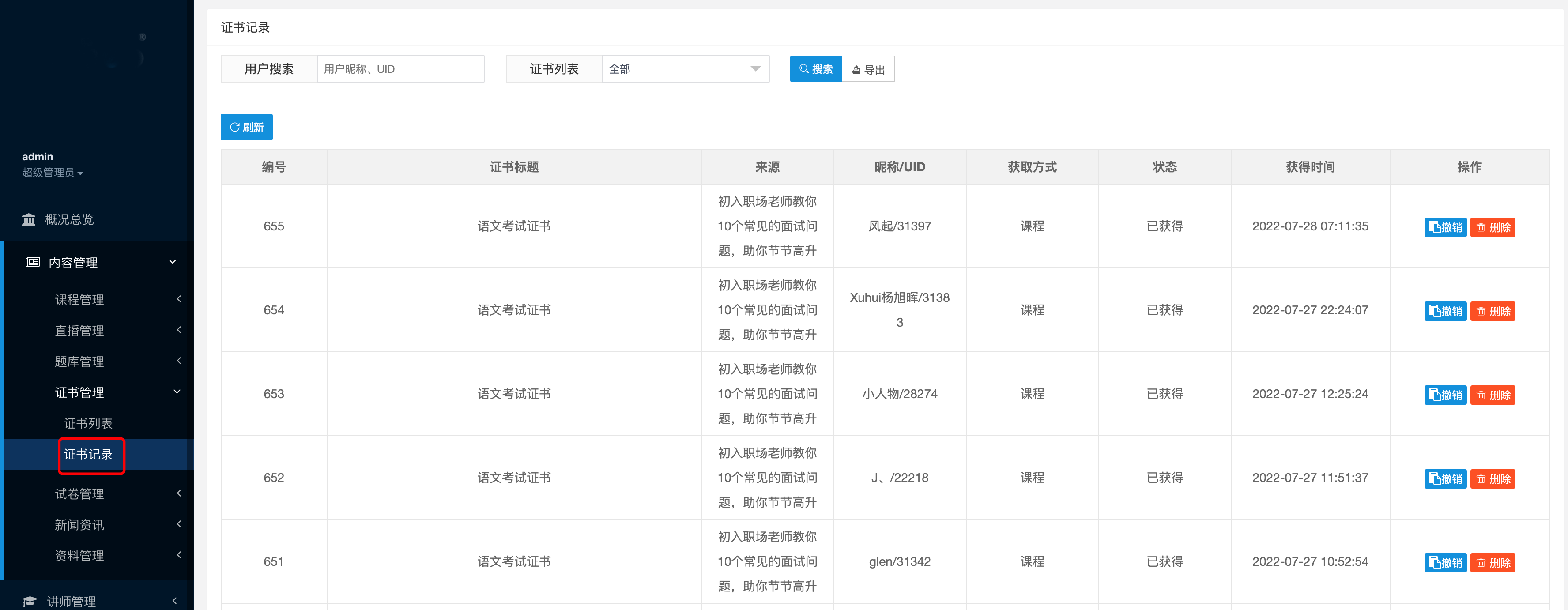The width and height of the screenshot is (1568, 610).
Task: Click the admin username in sidebar
Action: tap(38, 156)
